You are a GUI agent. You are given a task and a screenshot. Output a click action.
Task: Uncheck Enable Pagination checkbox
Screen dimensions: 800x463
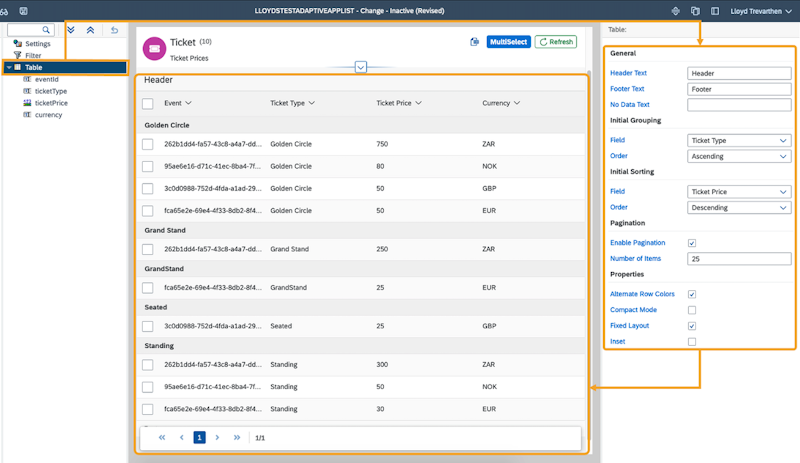[x=692, y=243]
